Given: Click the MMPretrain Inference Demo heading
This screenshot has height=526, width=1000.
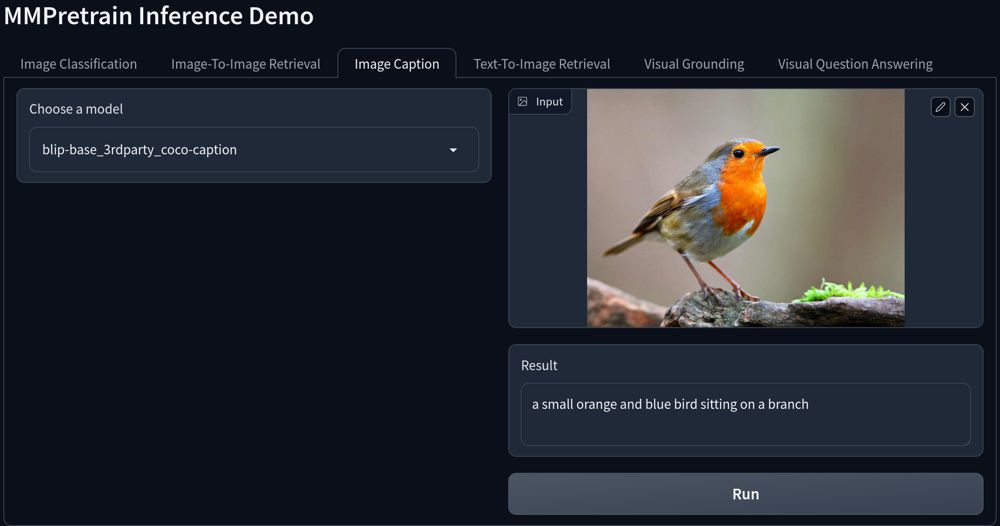Looking at the screenshot, I should pos(159,16).
